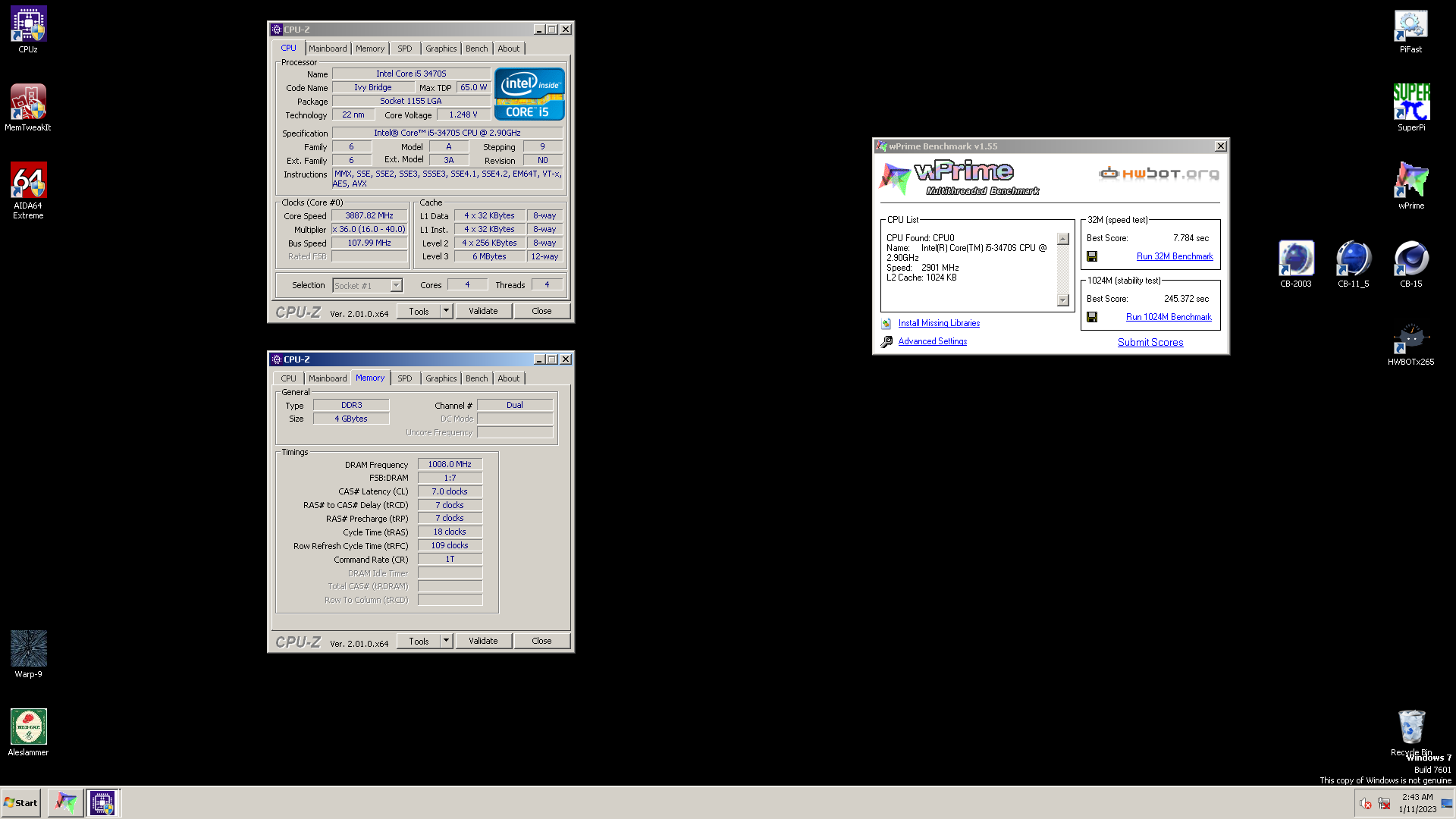Viewport: 1456px width, 819px height.
Task: Click the Core Speed value field
Action: pyautogui.click(x=369, y=215)
